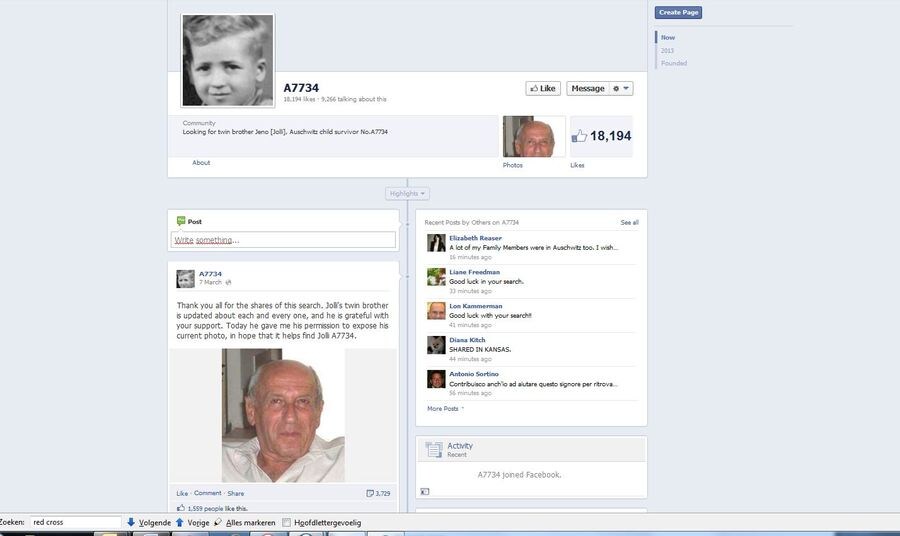Viewport: 900px width, 536px height.
Task: Expand More Posts list
Action: tap(445, 408)
